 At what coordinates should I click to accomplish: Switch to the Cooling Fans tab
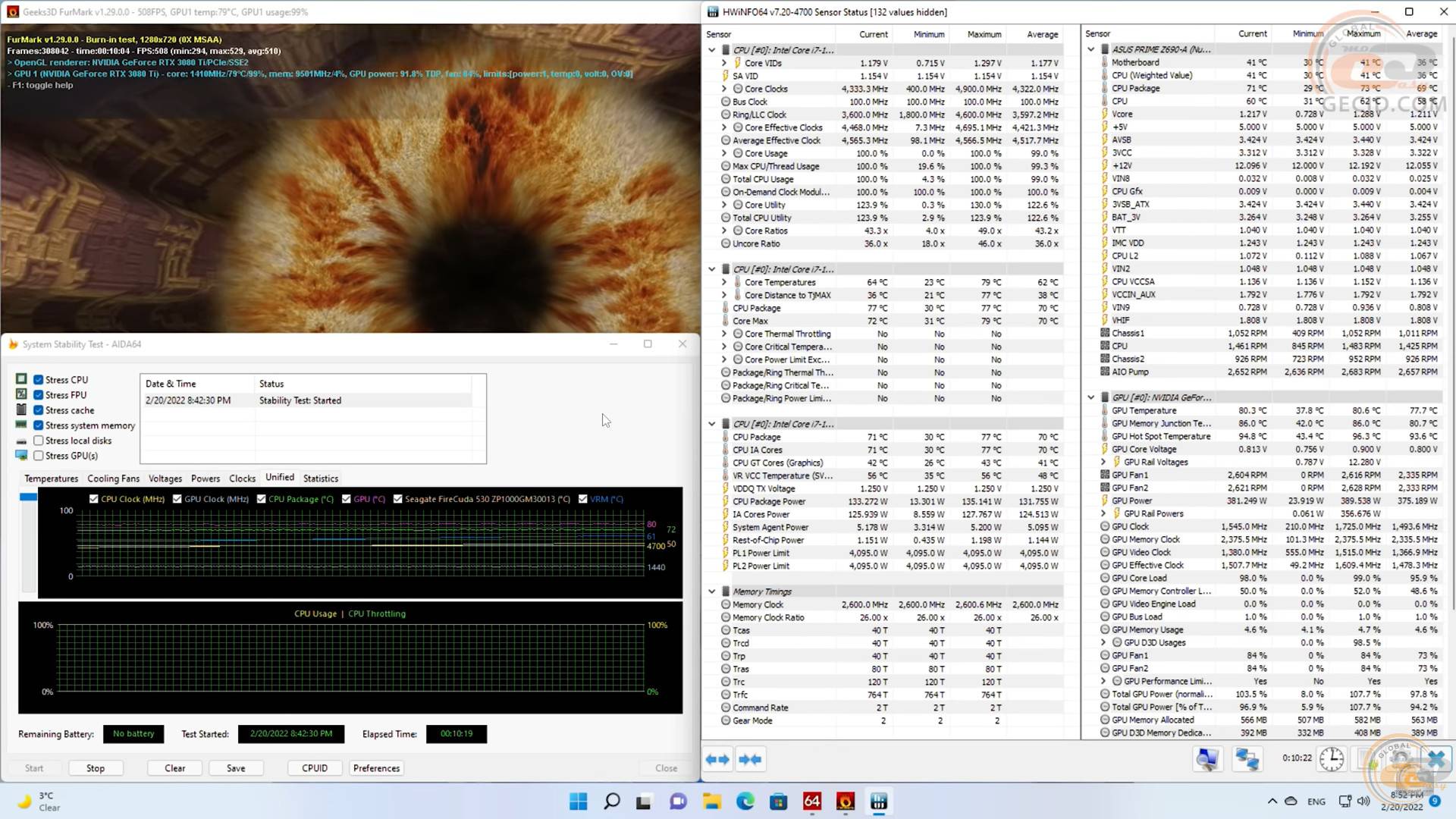113,479
